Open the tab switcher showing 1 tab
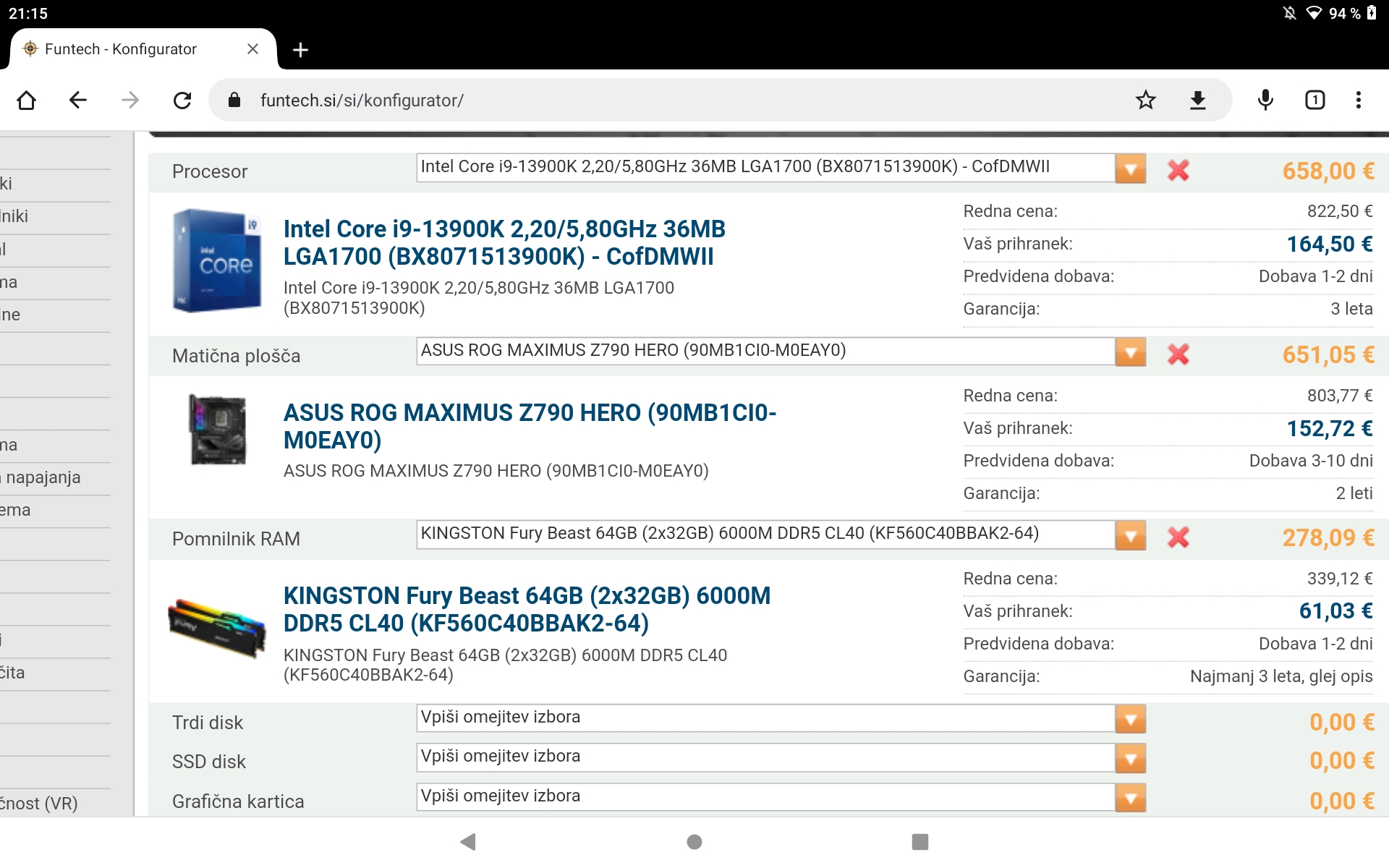This screenshot has width=1389, height=868. [x=1315, y=100]
